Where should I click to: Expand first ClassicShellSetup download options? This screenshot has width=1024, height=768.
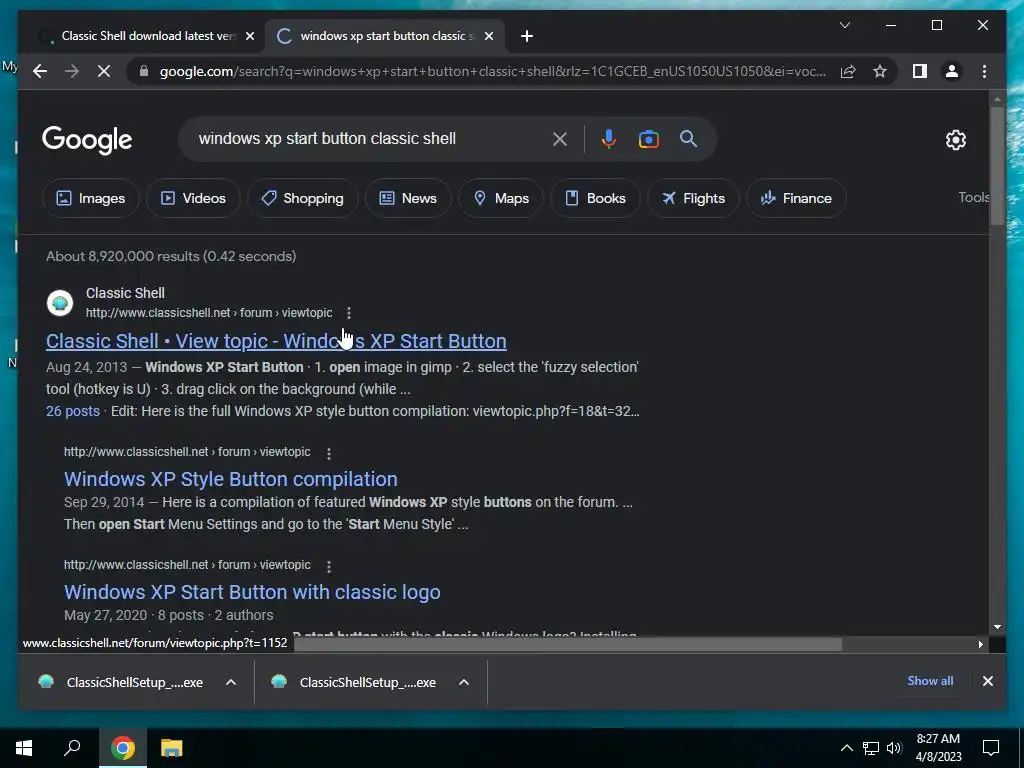click(x=231, y=682)
